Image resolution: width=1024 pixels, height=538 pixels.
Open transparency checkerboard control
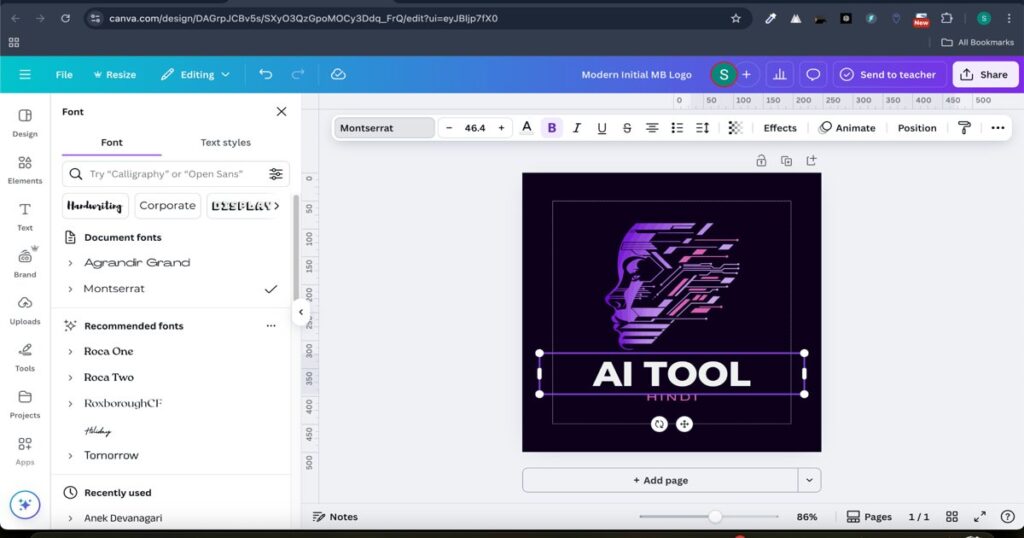point(735,128)
